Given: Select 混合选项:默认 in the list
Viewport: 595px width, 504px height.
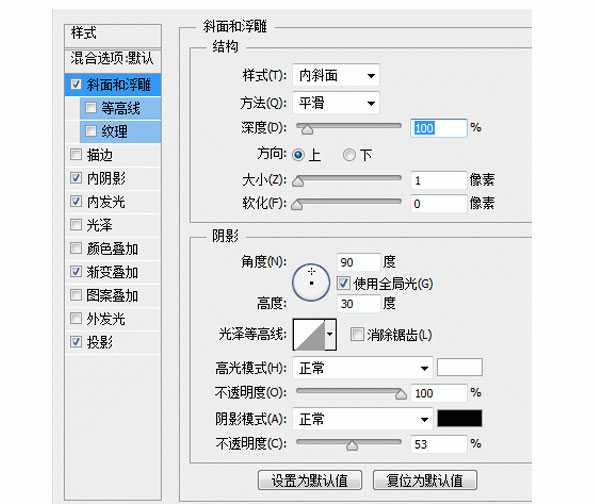Looking at the screenshot, I should (x=113, y=59).
